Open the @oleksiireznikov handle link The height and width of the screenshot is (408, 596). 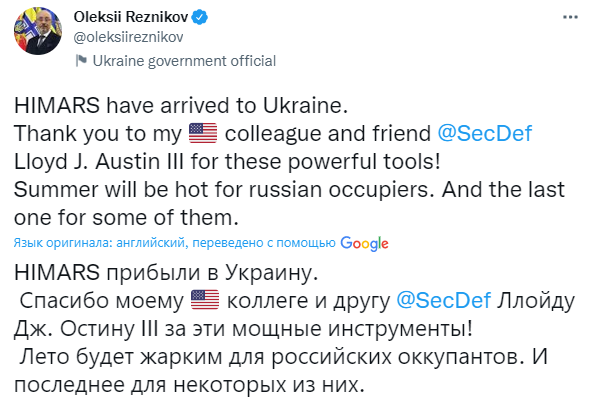click(128, 37)
